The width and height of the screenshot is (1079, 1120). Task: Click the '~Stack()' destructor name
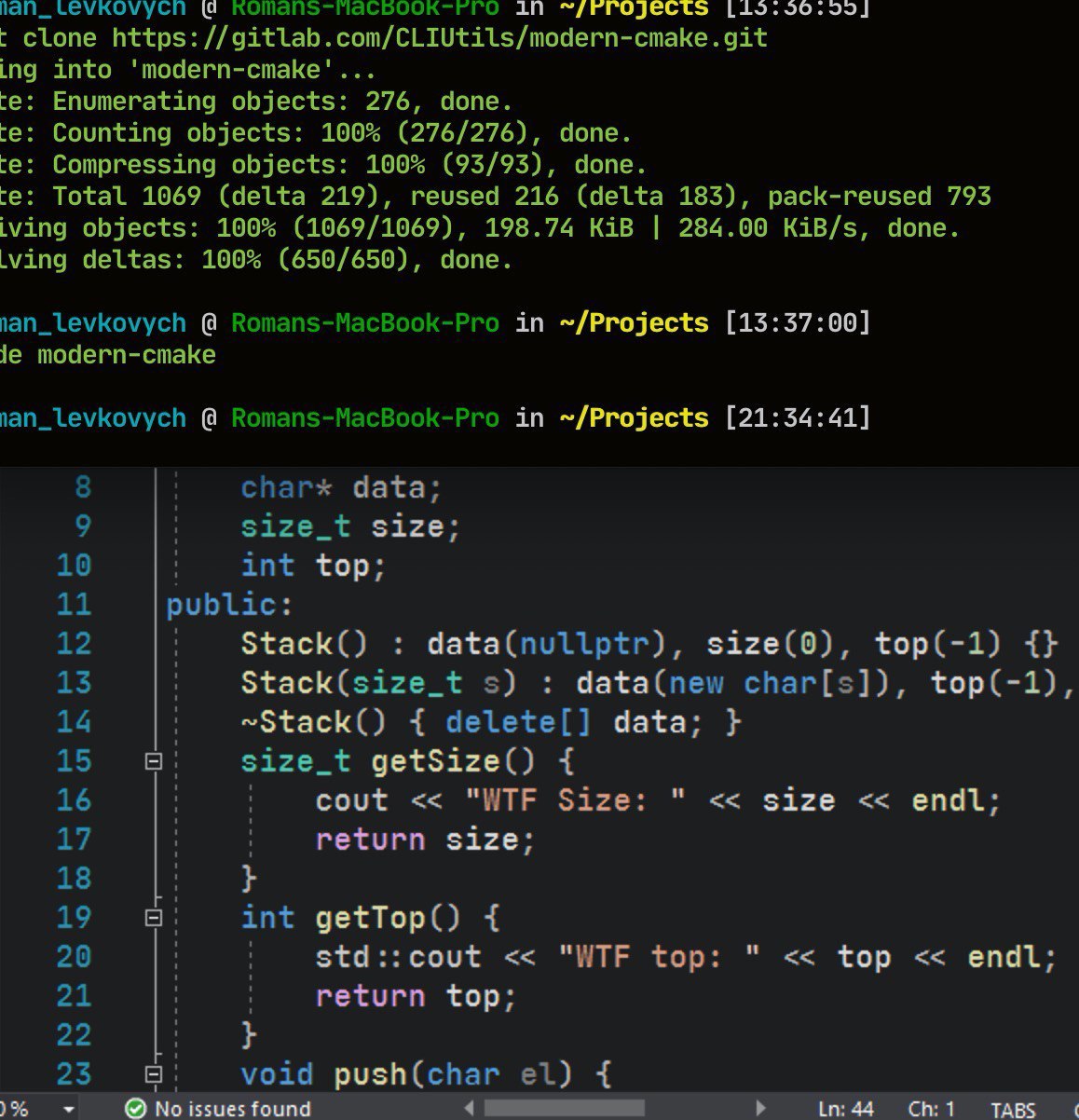(313, 722)
